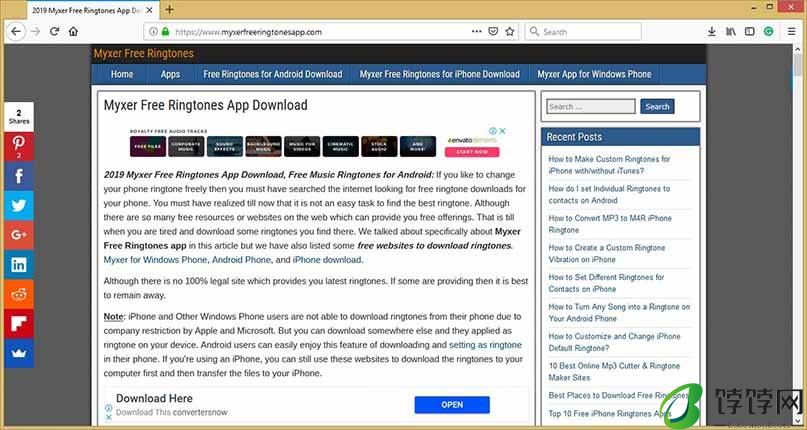Open page actions three-dots menu

(x=477, y=31)
